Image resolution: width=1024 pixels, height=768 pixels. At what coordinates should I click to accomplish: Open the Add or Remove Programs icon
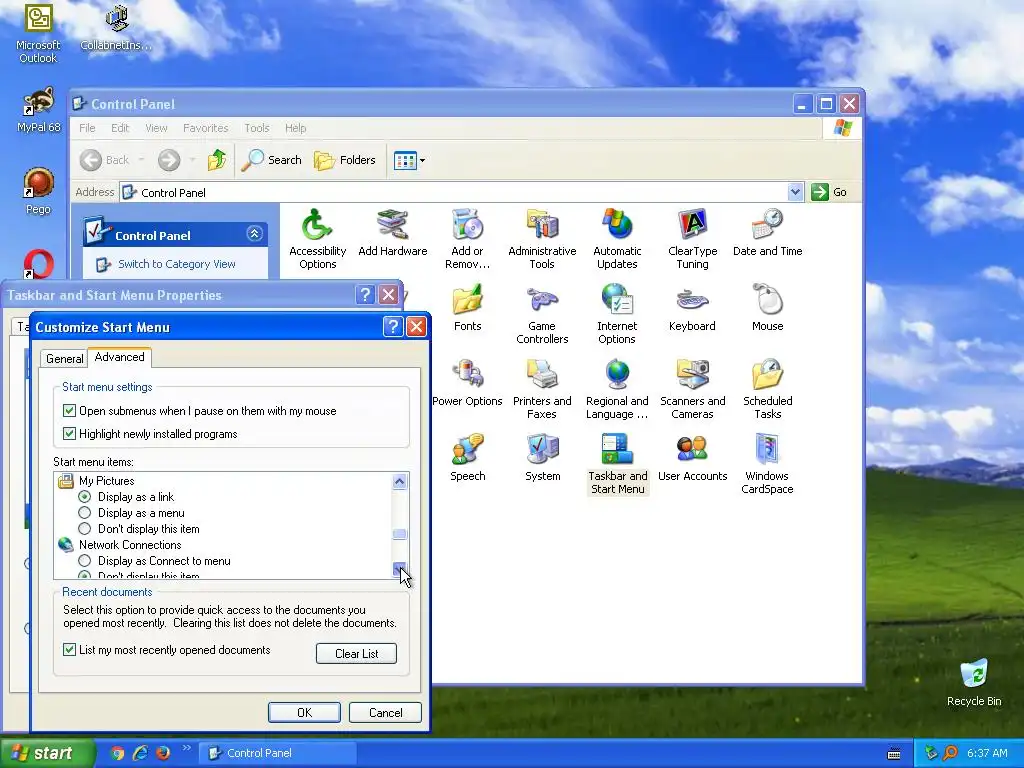[x=467, y=239]
